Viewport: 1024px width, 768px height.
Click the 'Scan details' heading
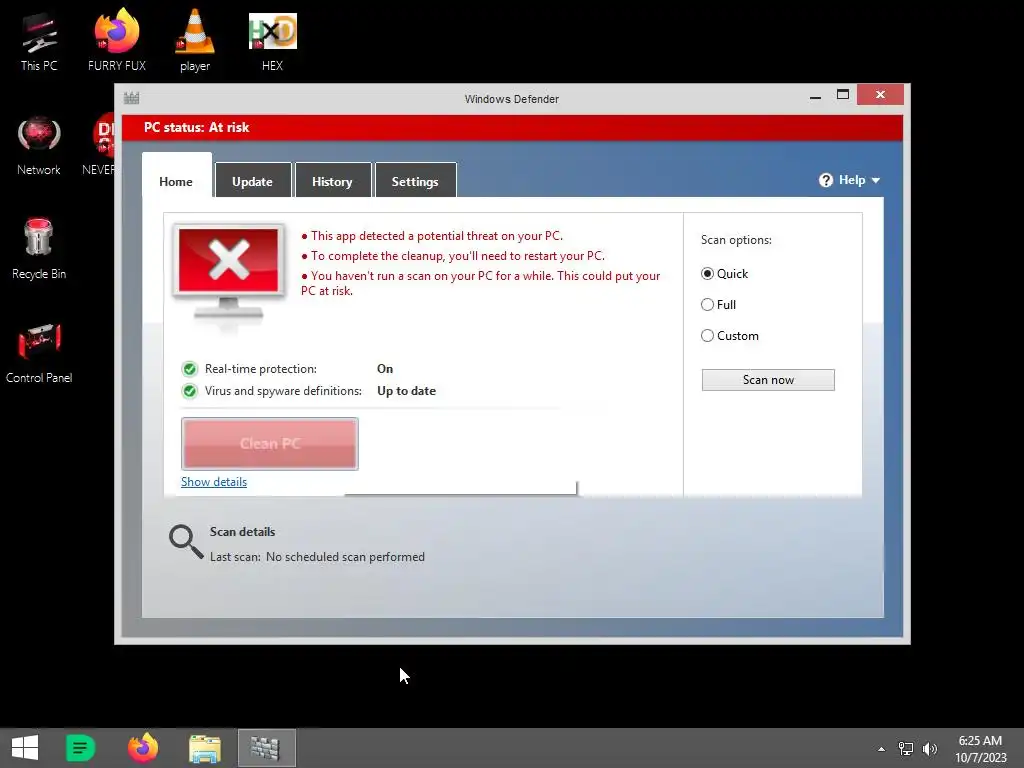click(x=242, y=532)
